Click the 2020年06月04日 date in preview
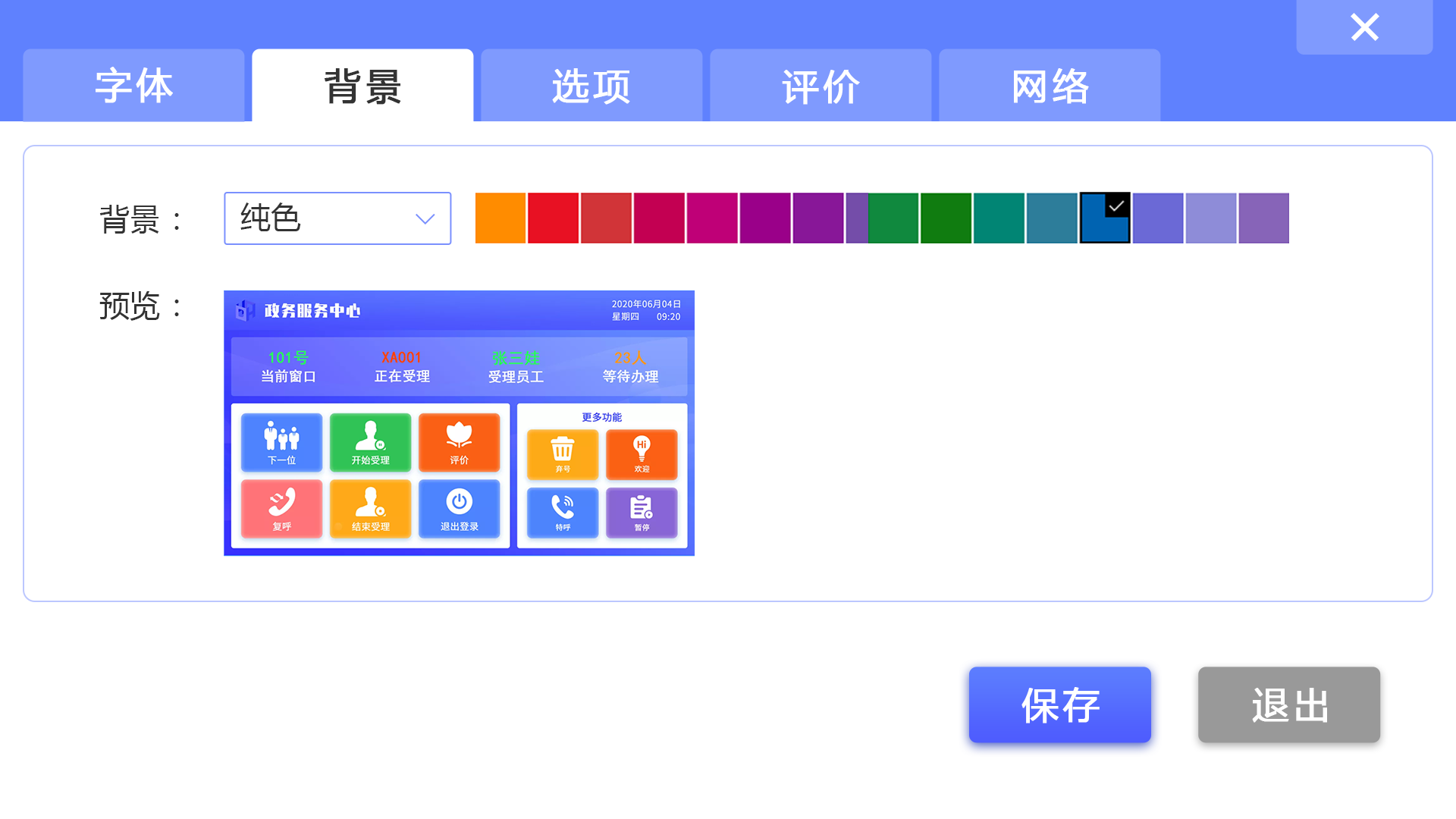The height and width of the screenshot is (819, 1456). tap(646, 304)
